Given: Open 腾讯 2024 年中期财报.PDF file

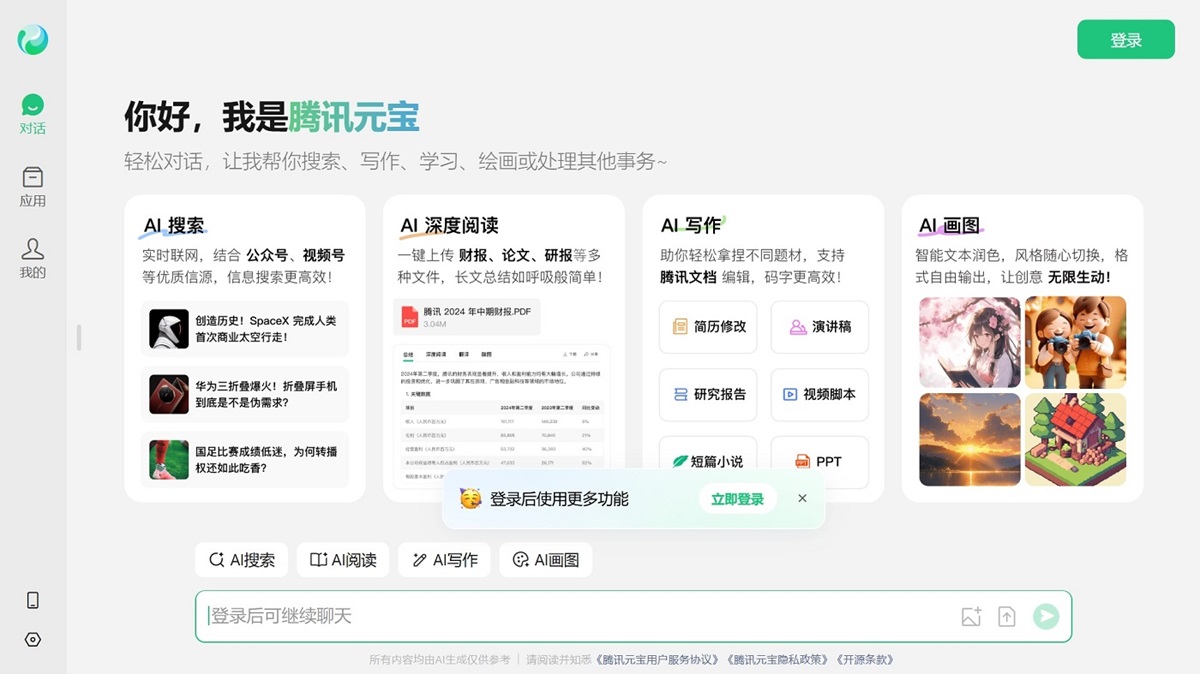Looking at the screenshot, I should pyautogui.click(x=467, y=316).
